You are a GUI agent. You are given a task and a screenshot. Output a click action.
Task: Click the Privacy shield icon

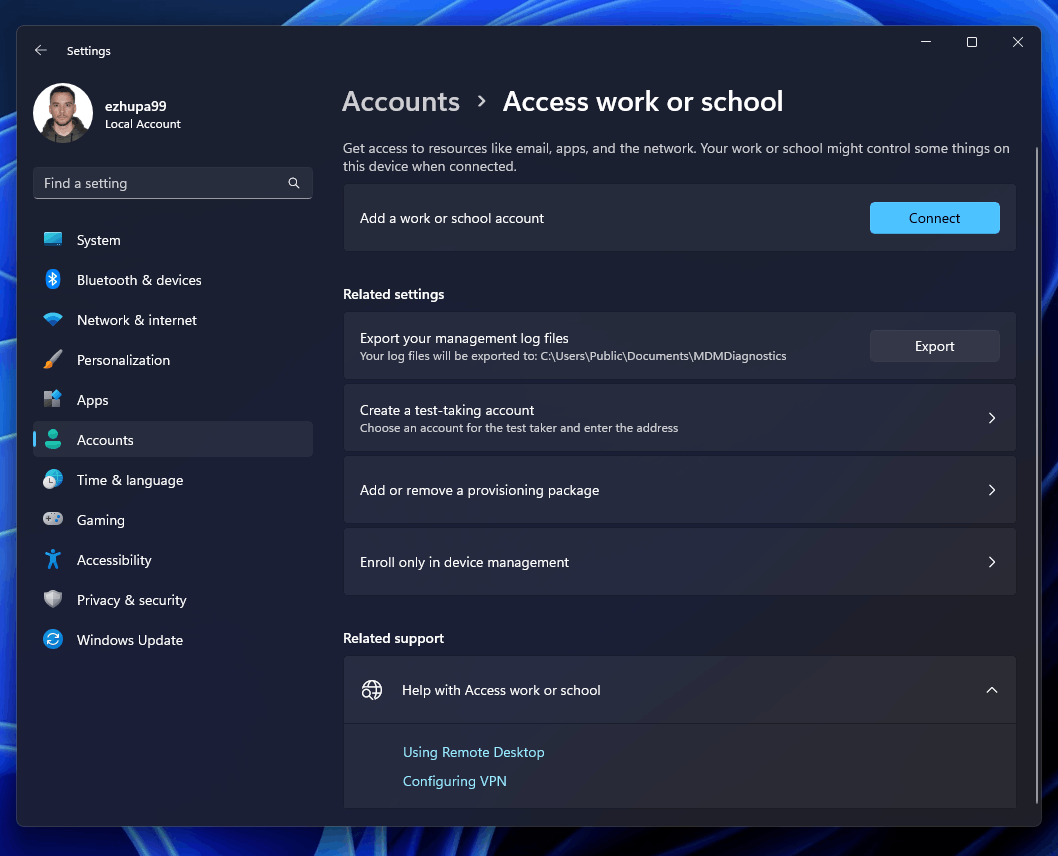53,600
